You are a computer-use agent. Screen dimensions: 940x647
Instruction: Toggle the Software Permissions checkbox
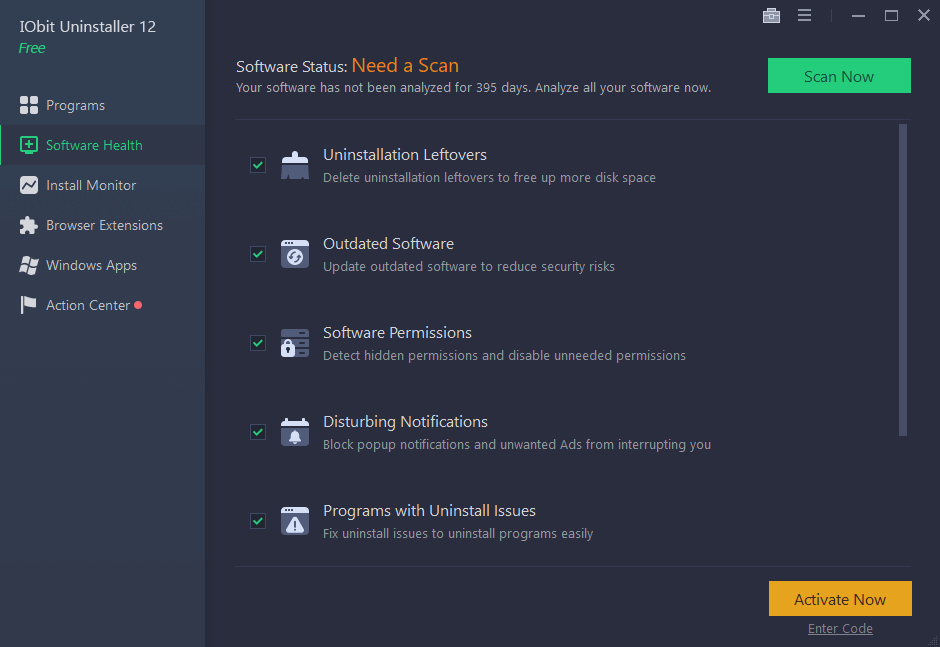point(257,342)
